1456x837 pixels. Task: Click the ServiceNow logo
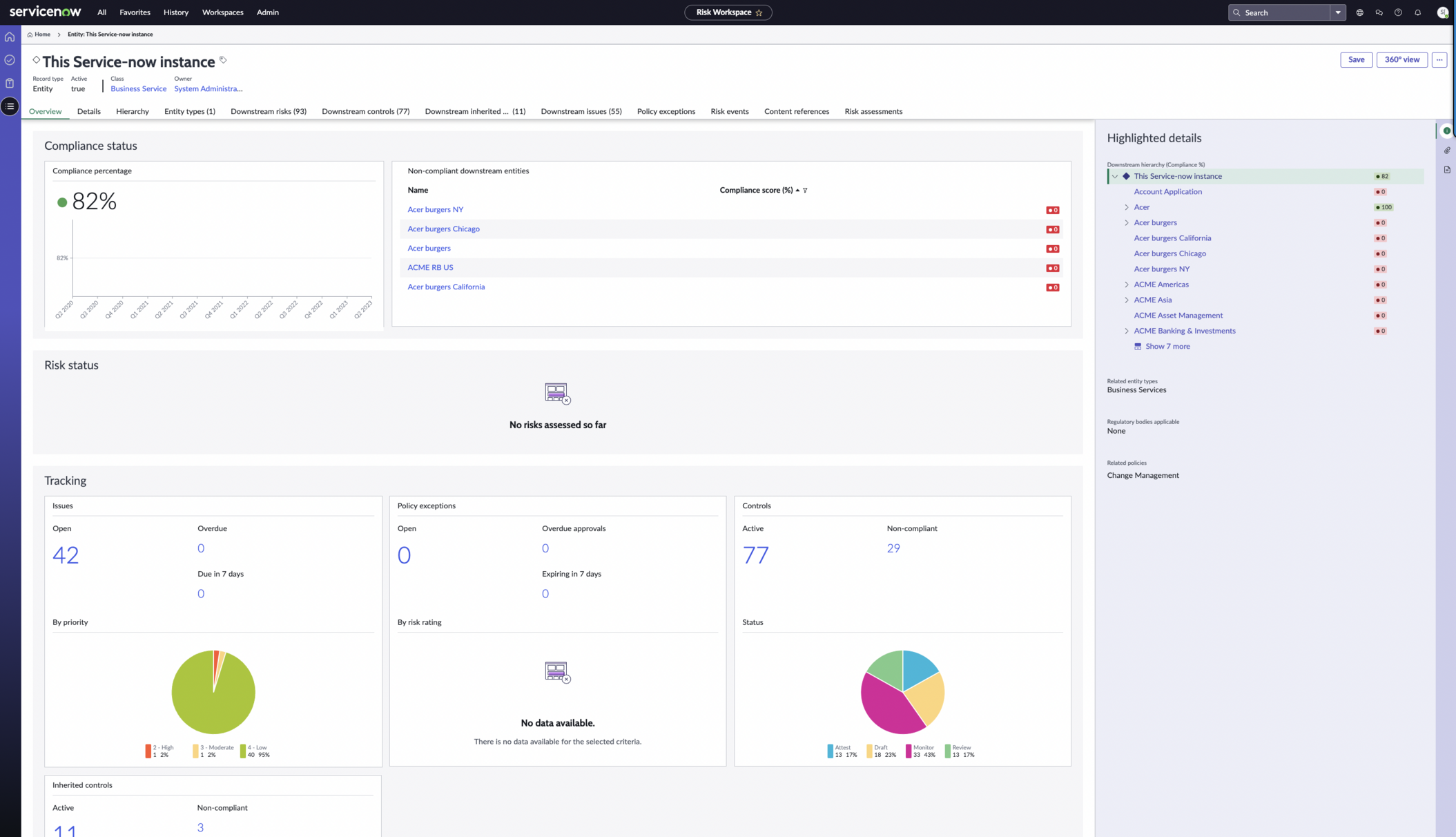[x=45, y=12]
